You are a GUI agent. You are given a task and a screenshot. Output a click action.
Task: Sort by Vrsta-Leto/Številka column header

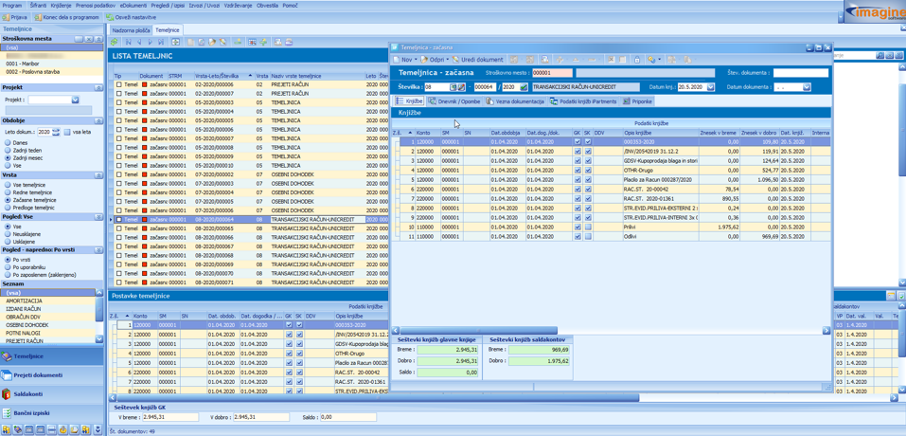[224, 76]
